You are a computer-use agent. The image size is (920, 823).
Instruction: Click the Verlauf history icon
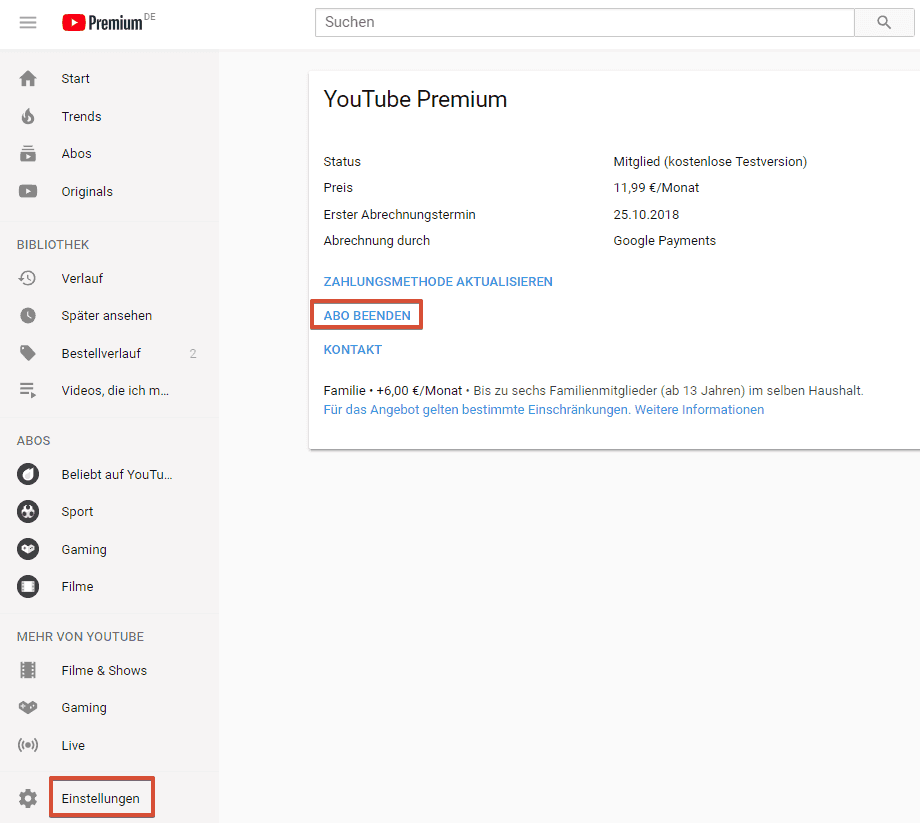click(x=28, y=278)
